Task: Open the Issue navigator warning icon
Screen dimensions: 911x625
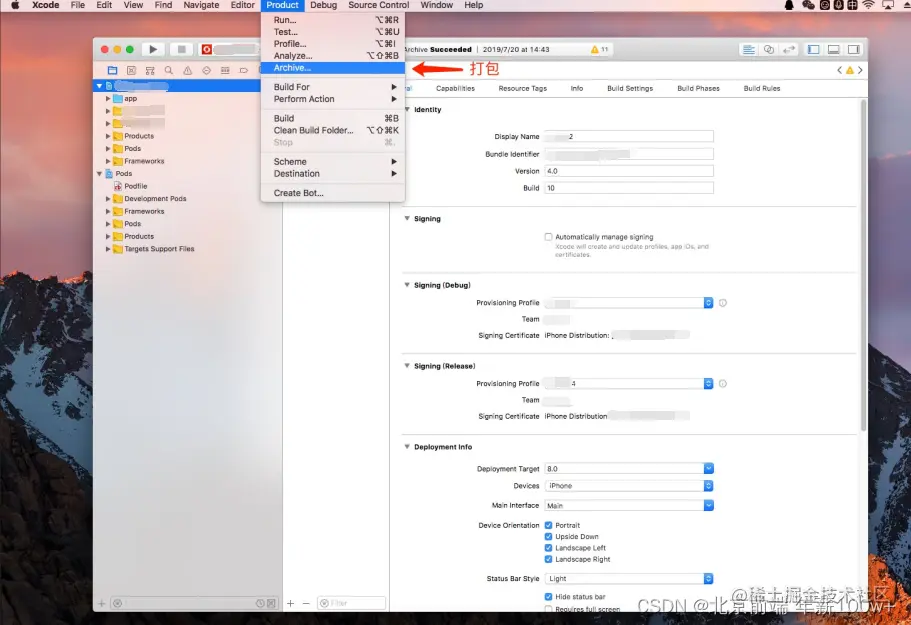Action: pos(188,70)
